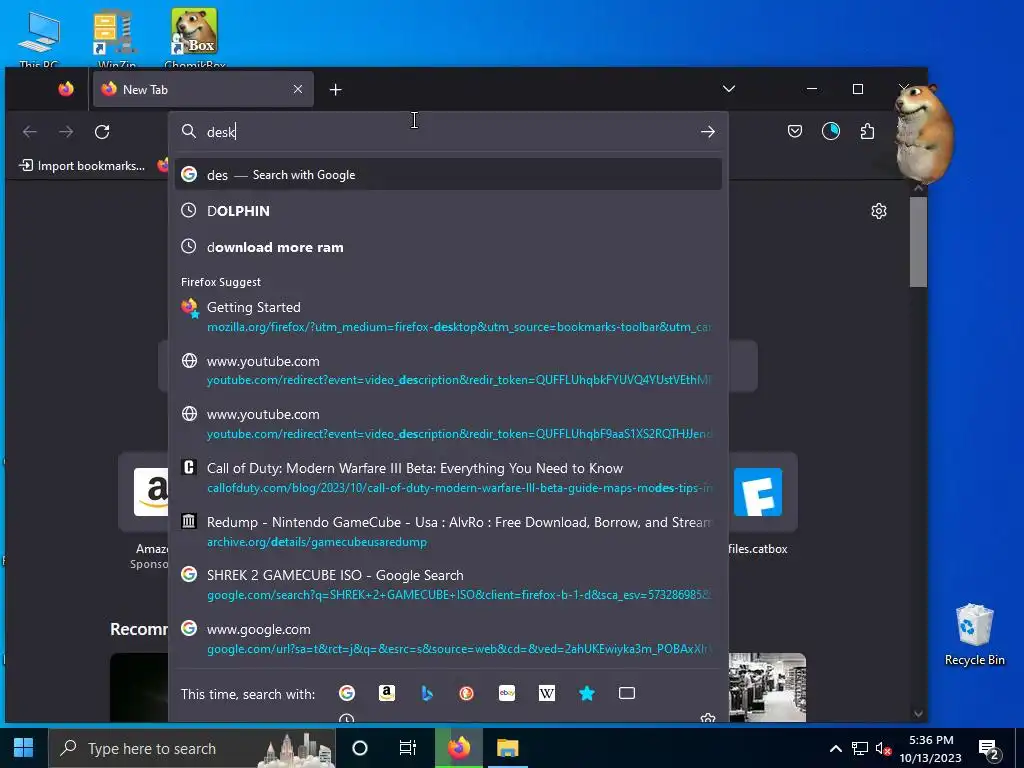
Task: Search bookmarks using the star icon
Action: click(x=586, y=694)
